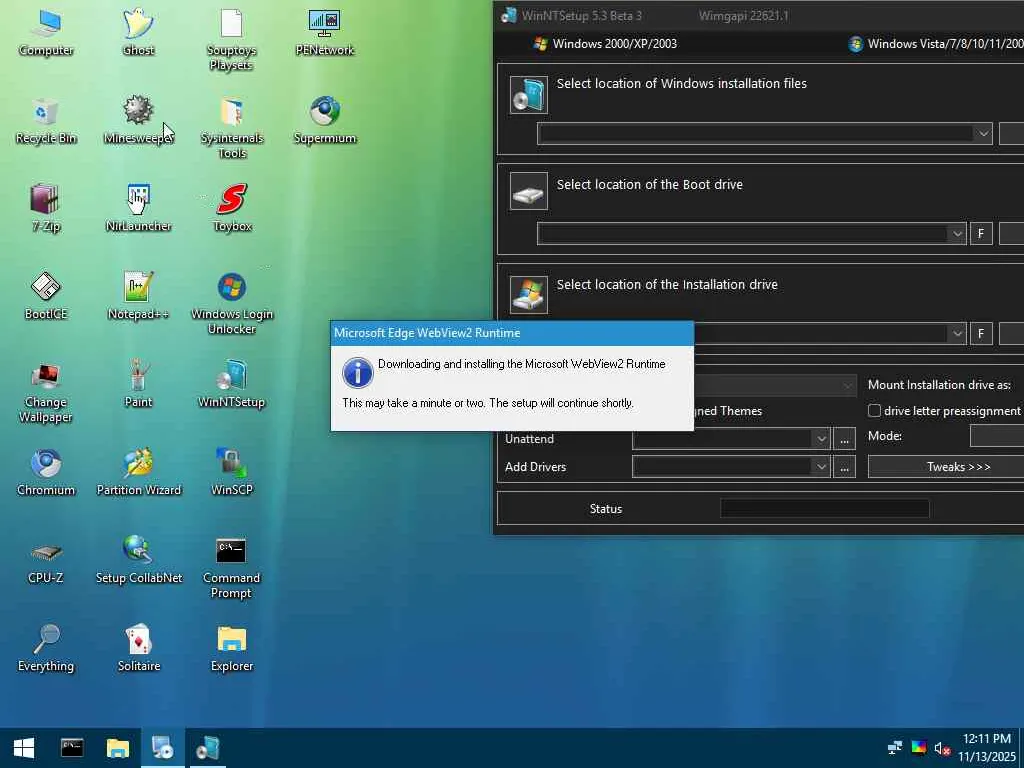1024x768 pixels.
Task: Open Paint from the desktop
Action: 138,385
